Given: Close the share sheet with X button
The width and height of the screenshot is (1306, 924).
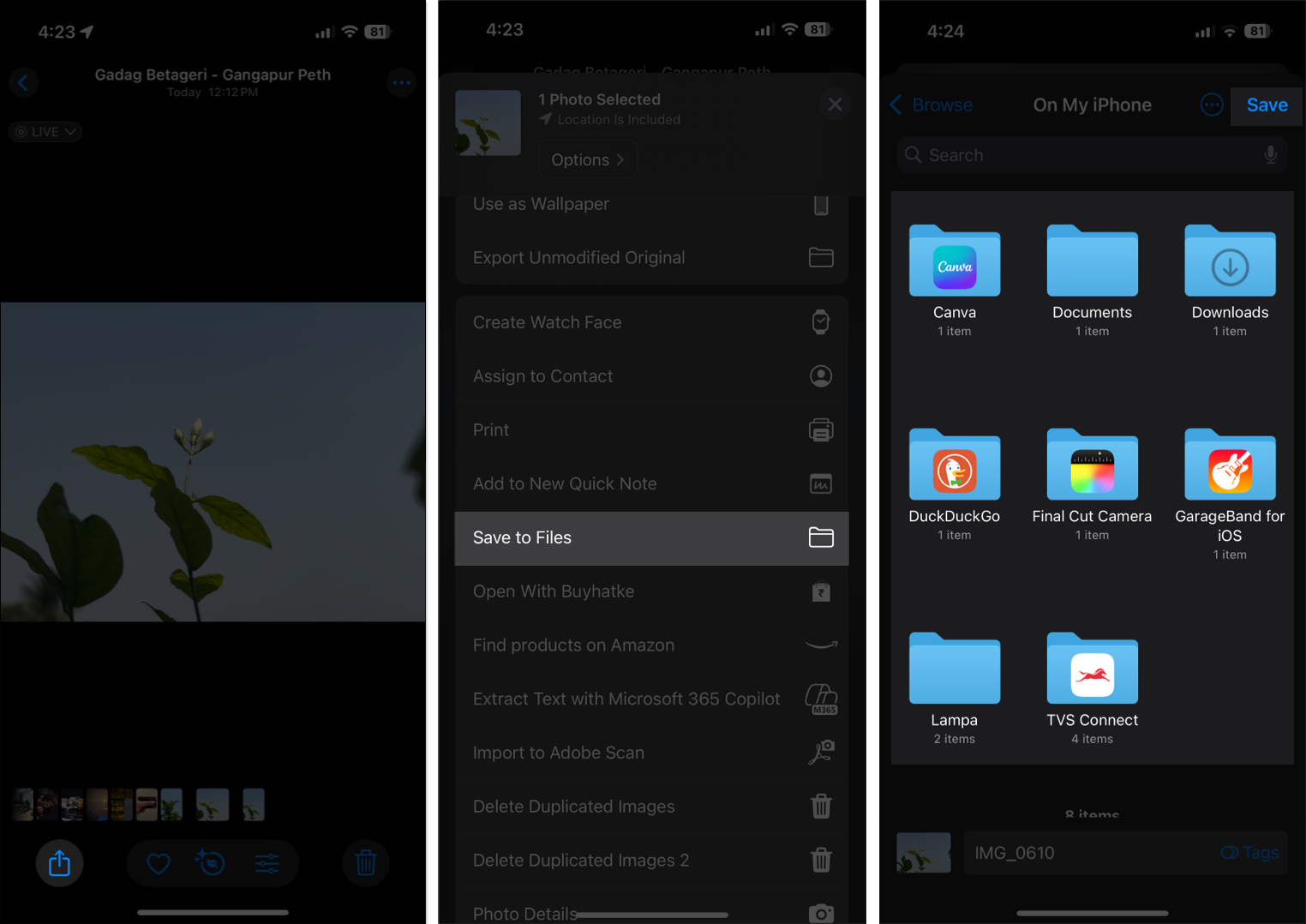Looking at the screenshot, I should [835, 104].
